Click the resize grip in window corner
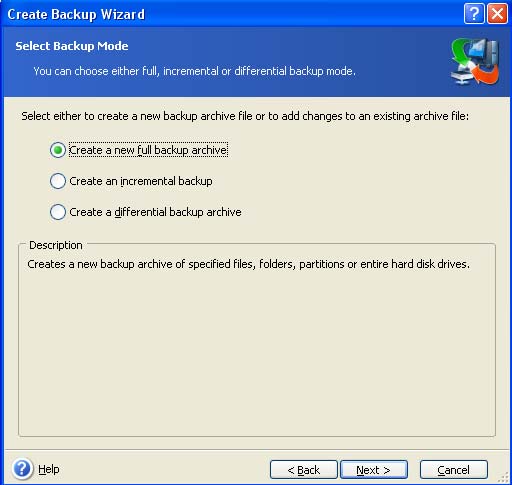Viewport: 512px width, 485px height. tap(504, 478)
